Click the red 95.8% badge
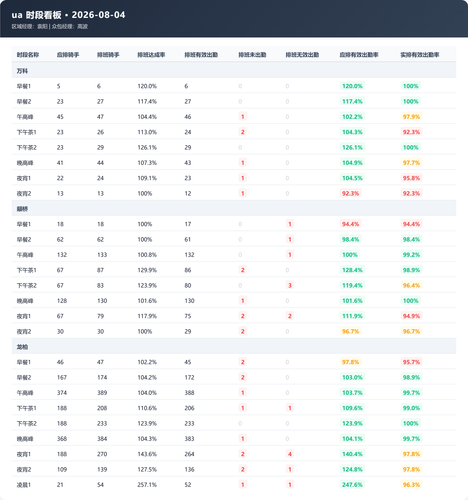The width and height of the screenshot is (468, 500). tap(411, 178)
